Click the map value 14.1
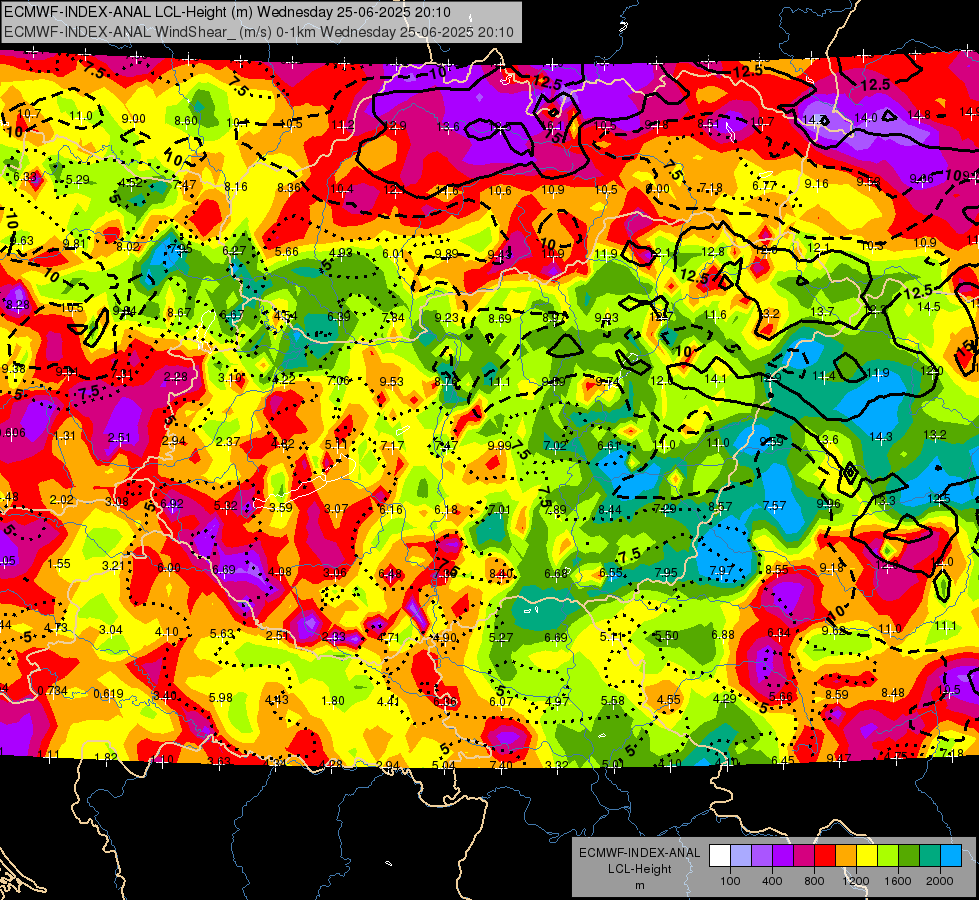Viewport: 979px width, 900px height. [716, 378]
